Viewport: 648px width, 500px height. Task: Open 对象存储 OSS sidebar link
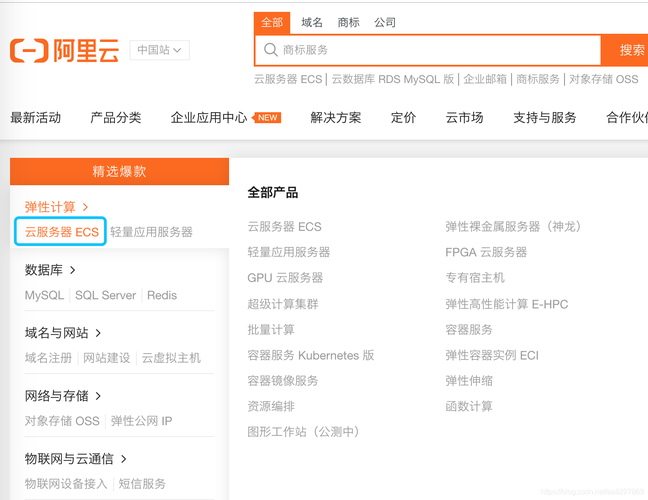(62, 421)
